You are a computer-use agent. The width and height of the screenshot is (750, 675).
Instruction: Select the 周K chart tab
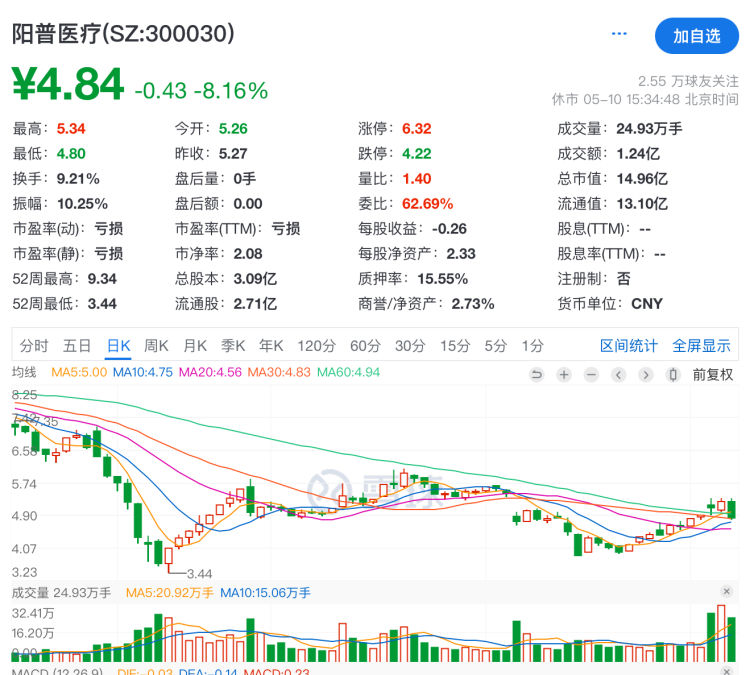tap(156, 345)
